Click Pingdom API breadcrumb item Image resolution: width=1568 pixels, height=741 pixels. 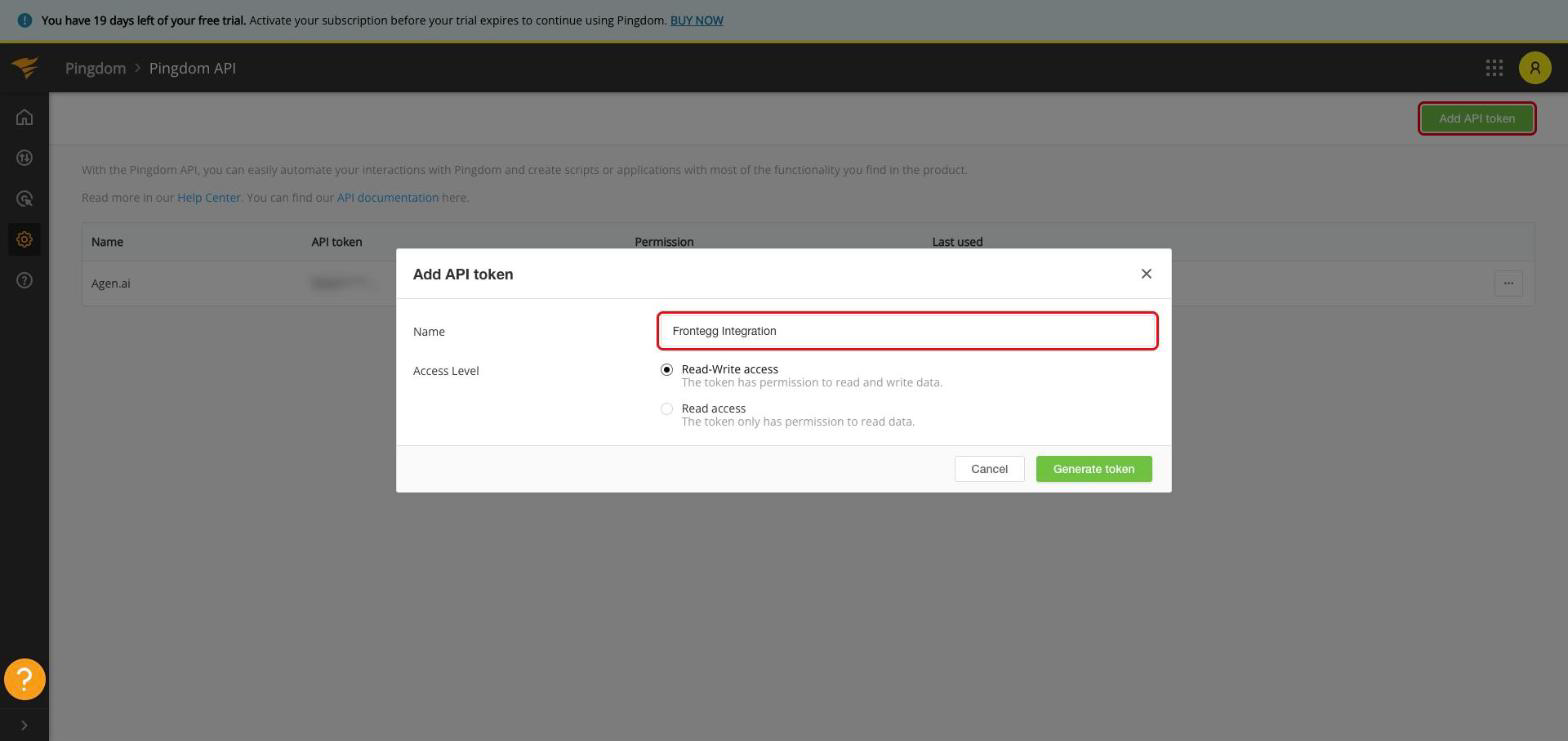point(192,68)
